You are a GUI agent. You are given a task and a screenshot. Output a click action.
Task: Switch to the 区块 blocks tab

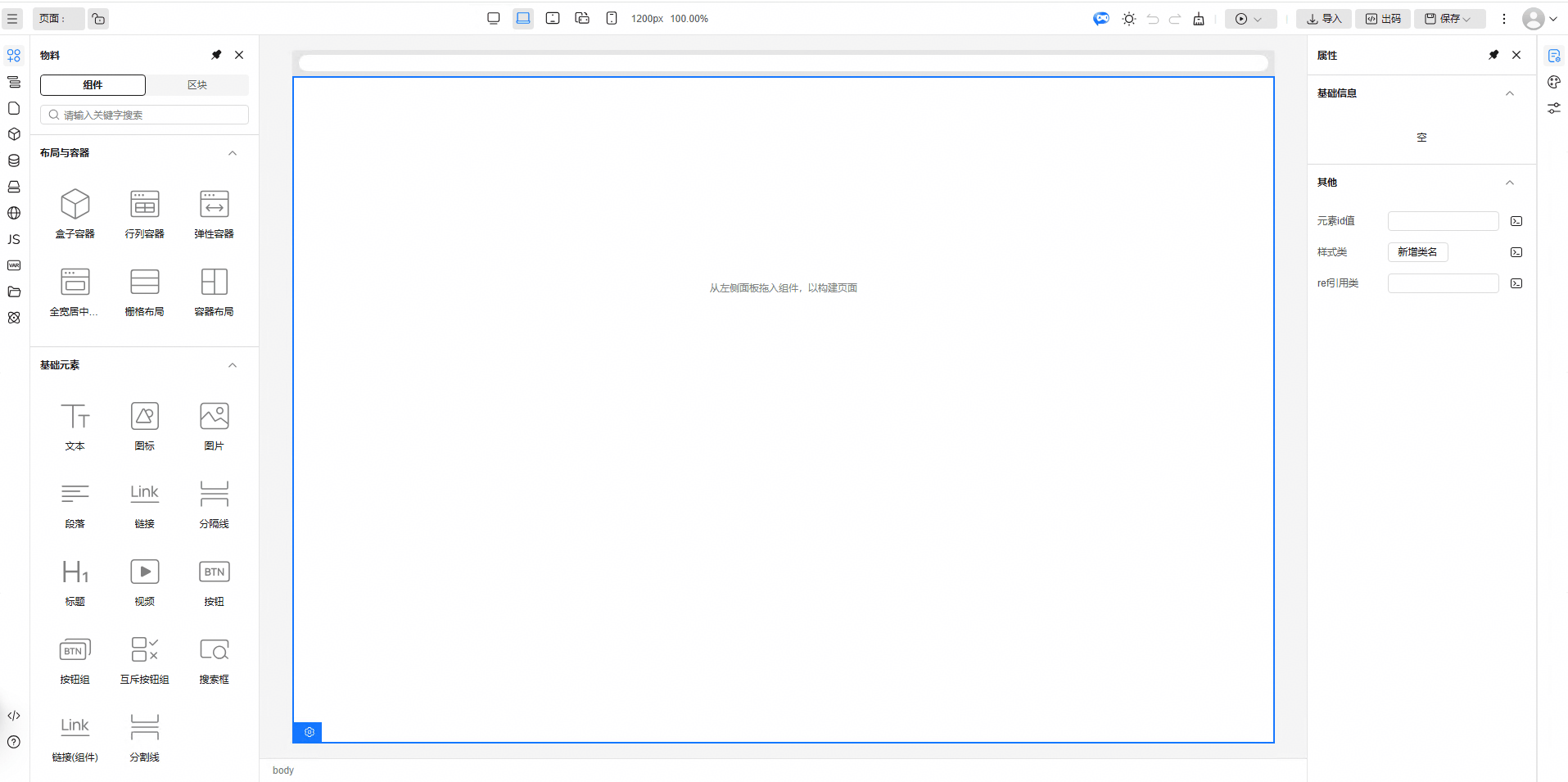197,85
